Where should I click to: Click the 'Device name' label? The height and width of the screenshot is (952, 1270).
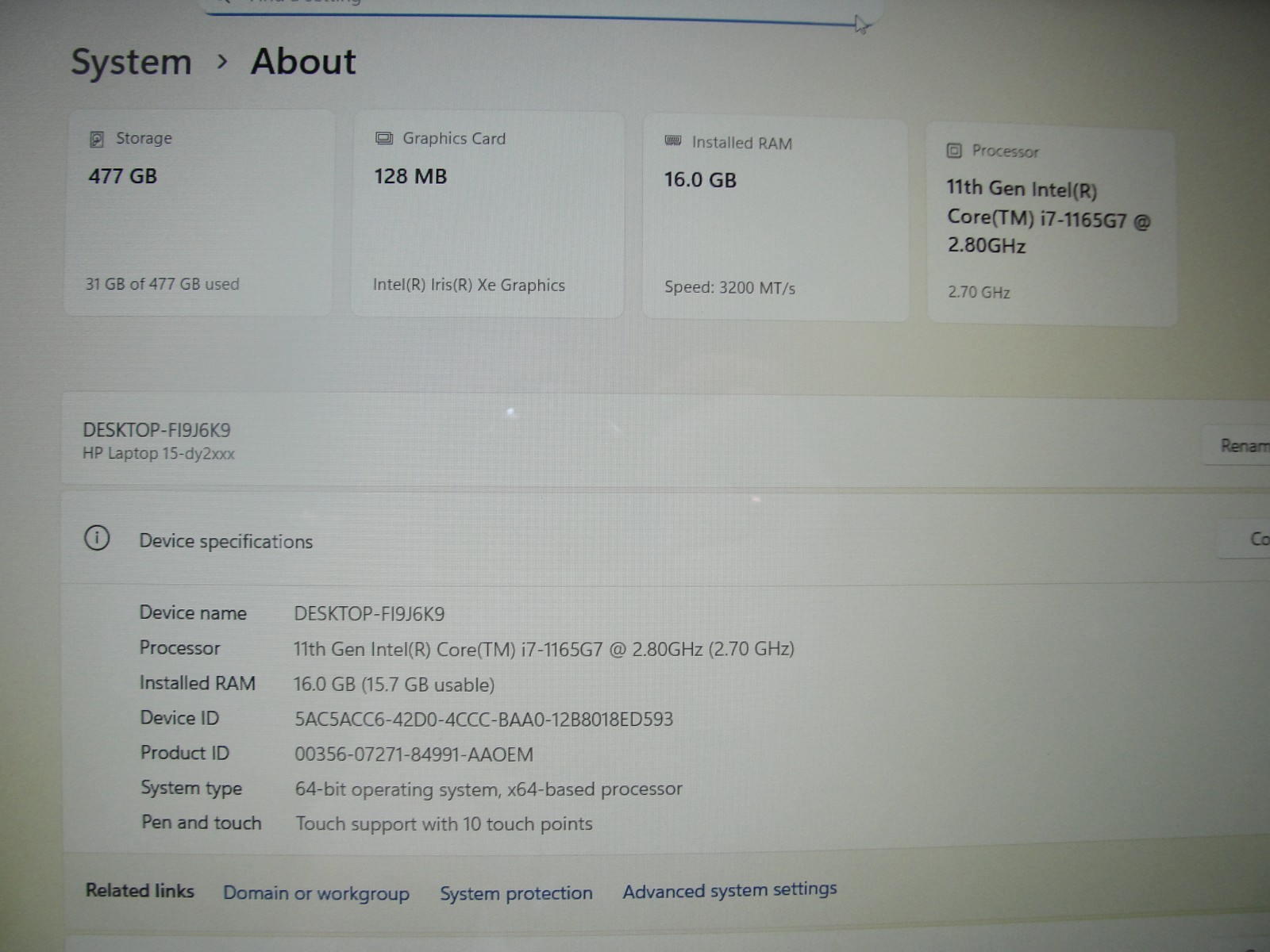point(193,613)
